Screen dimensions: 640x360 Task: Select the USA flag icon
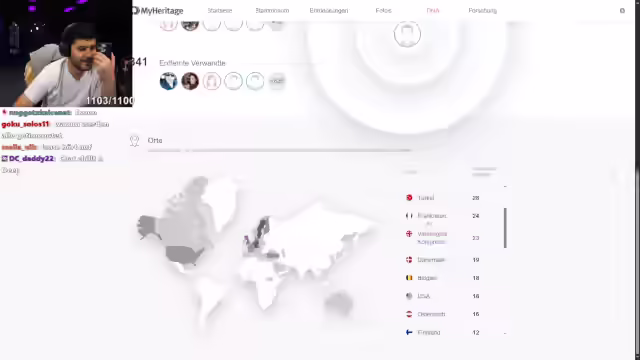click(409, 296)
